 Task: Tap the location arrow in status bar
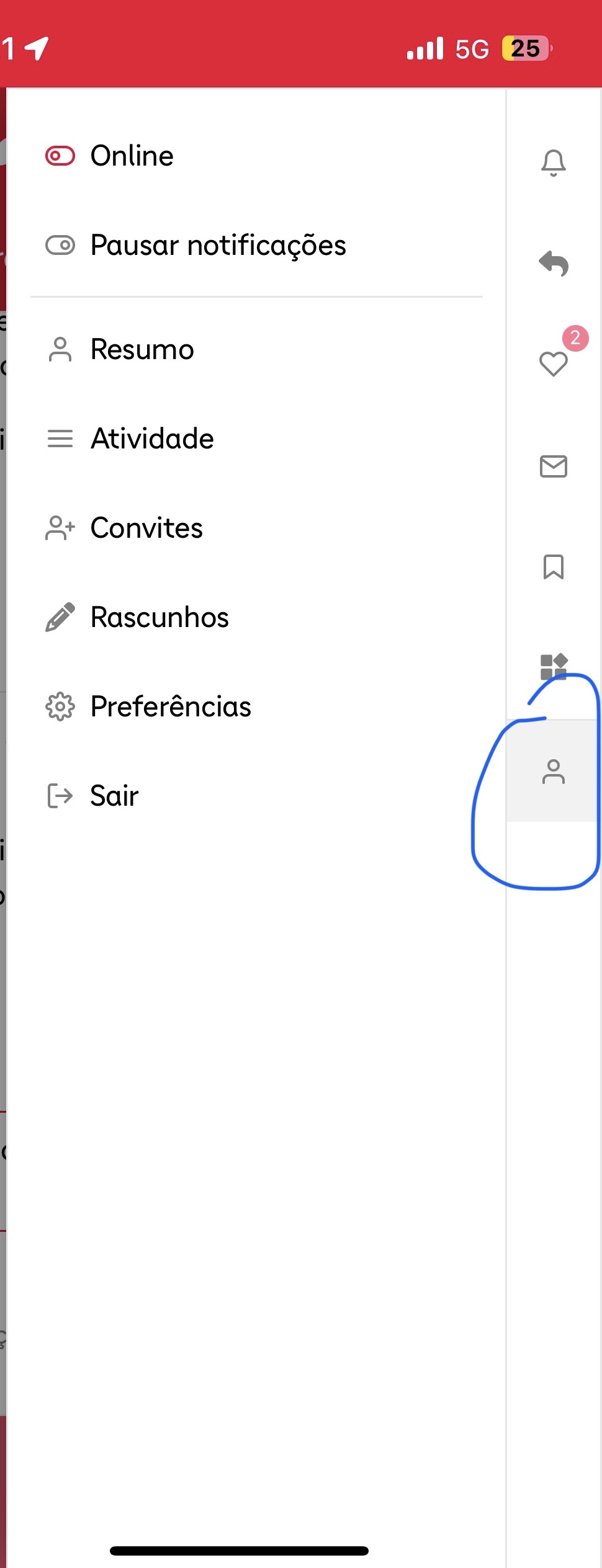coord(37,48)
